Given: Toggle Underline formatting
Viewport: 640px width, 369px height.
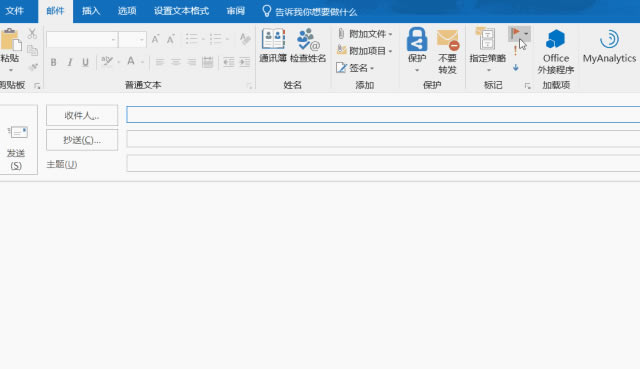Looking at the screenshot, I should (x=85, y=62).
